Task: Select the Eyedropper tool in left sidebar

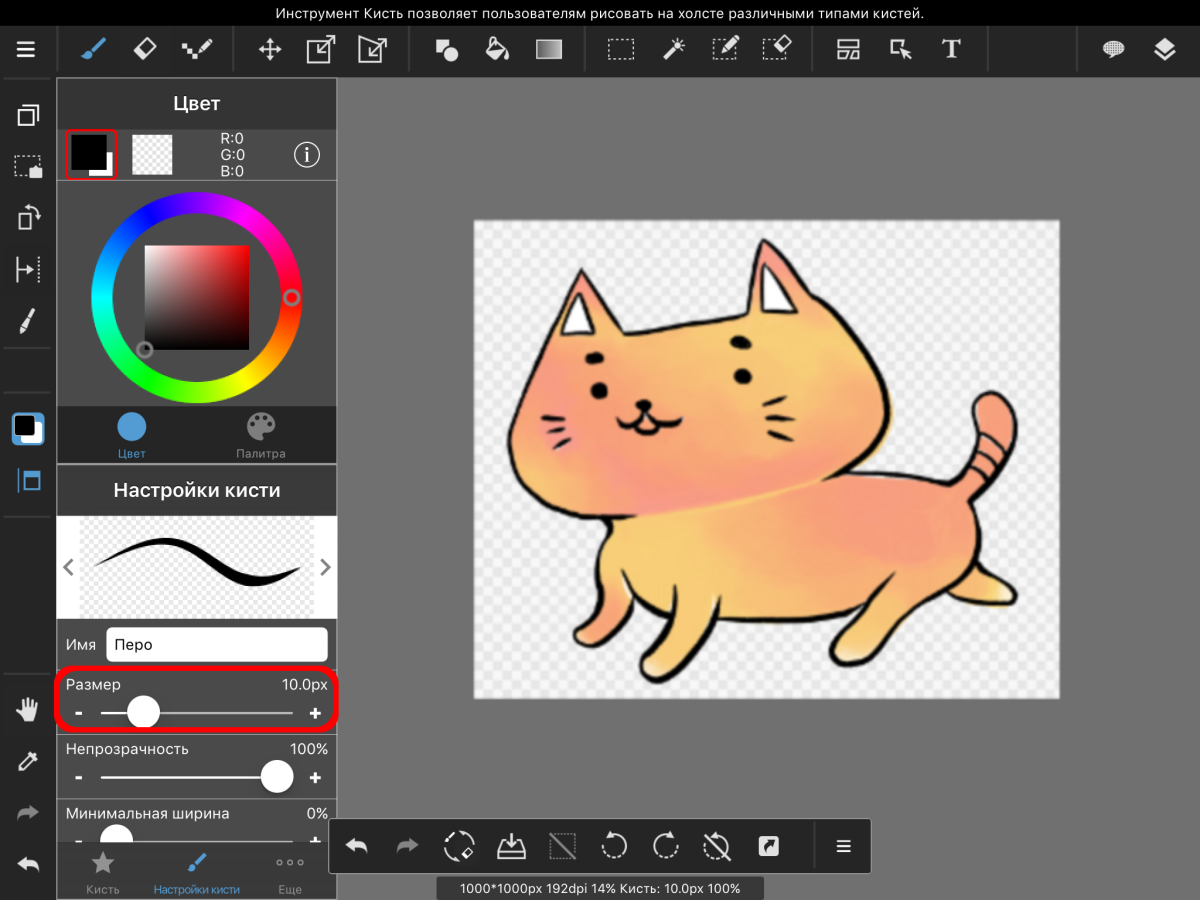Action: tap(27, 762)
